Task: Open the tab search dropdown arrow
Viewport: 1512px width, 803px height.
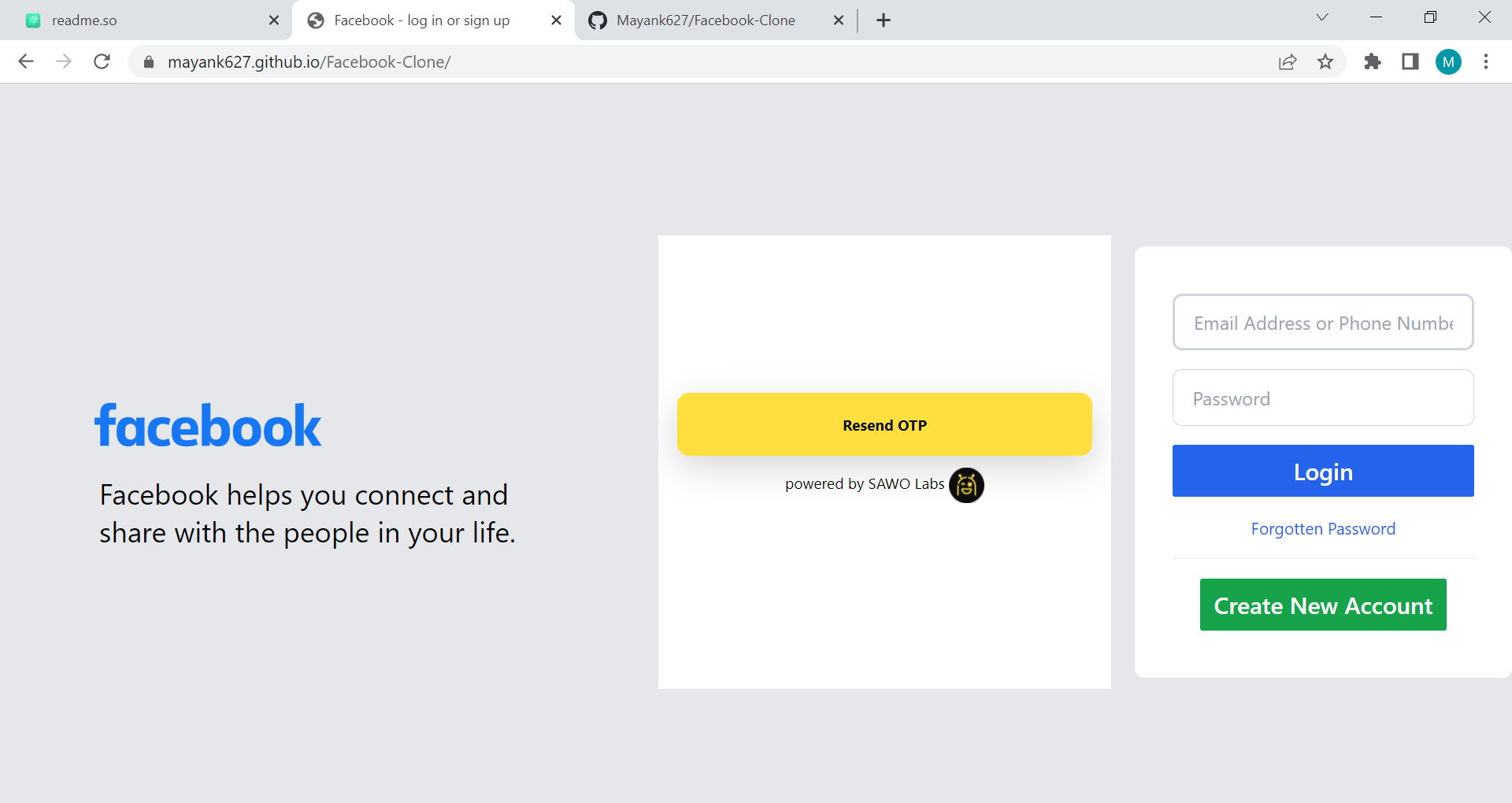Action: (x=1322, y=17)
